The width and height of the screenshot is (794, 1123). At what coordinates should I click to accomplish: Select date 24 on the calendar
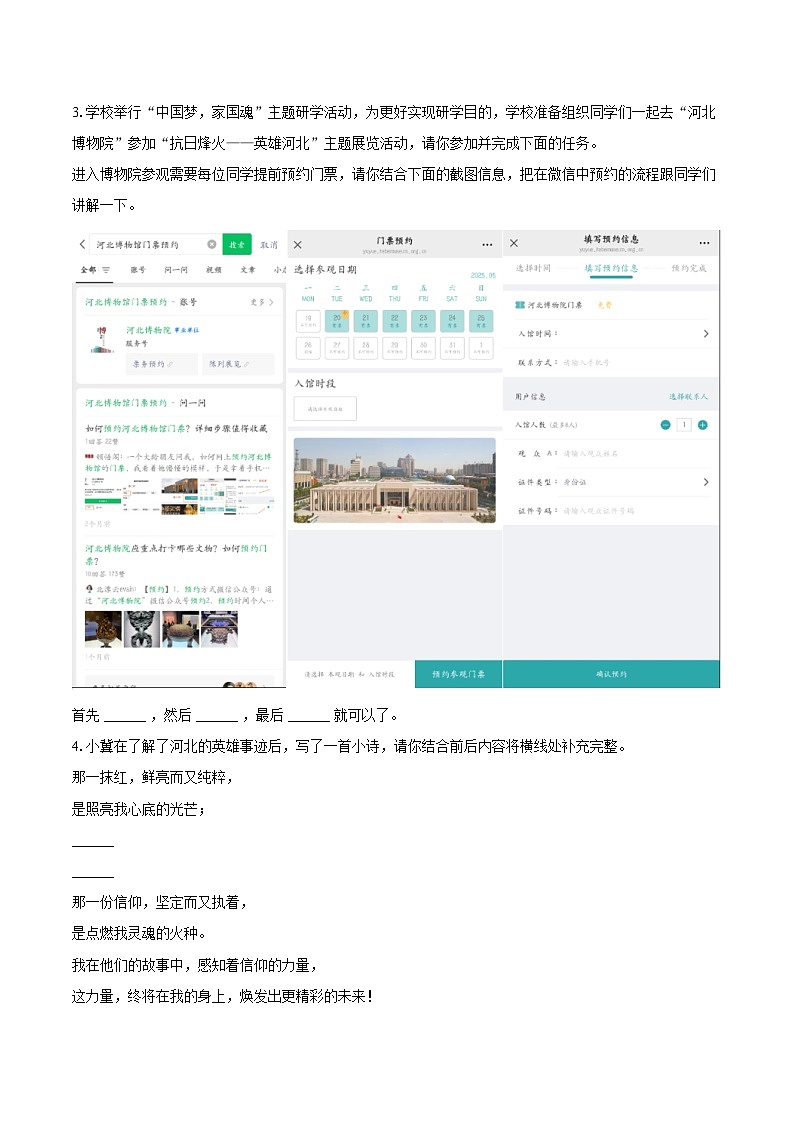pyautogui.click(x=452, y=321)
